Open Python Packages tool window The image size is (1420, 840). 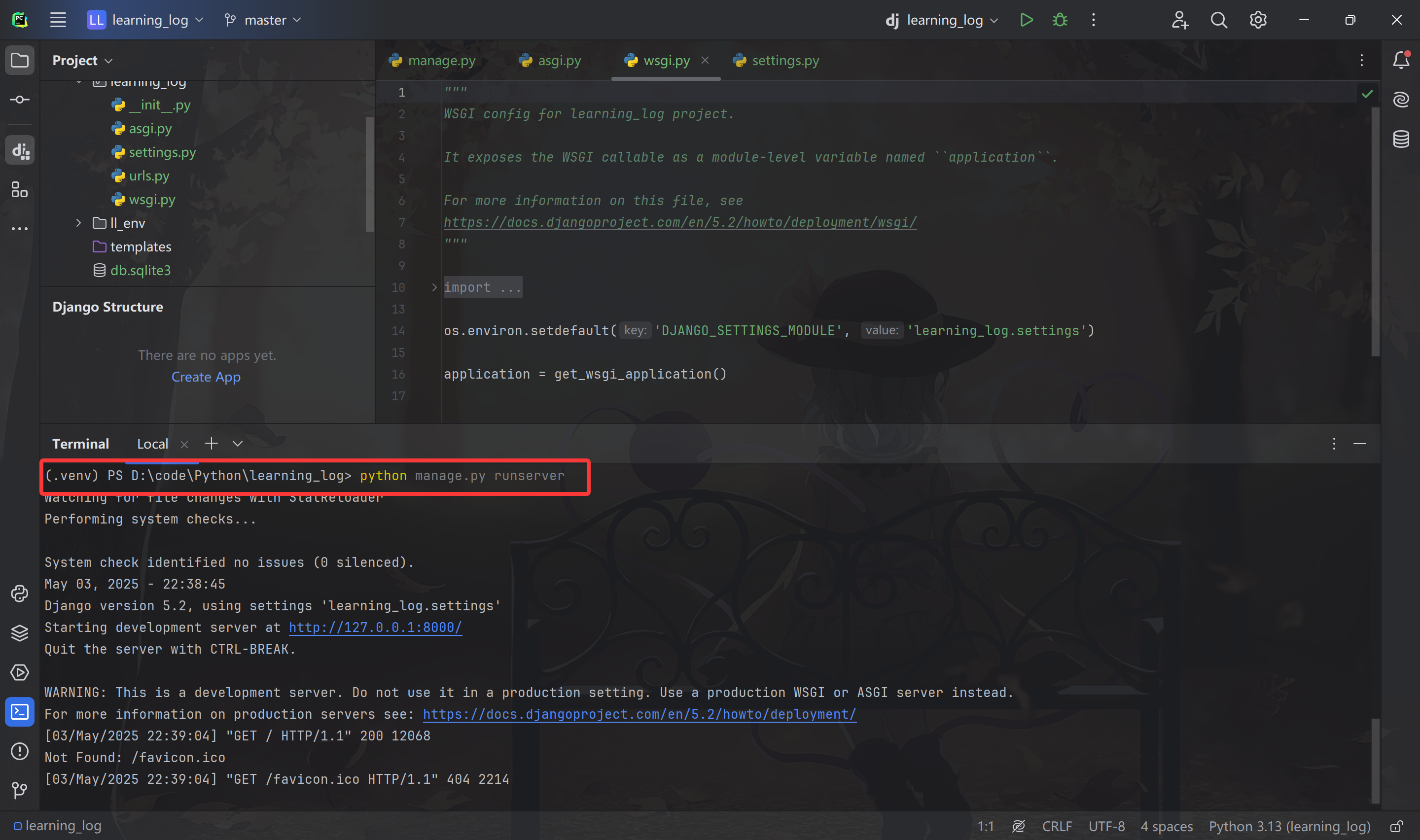click(x=20, y=633)
